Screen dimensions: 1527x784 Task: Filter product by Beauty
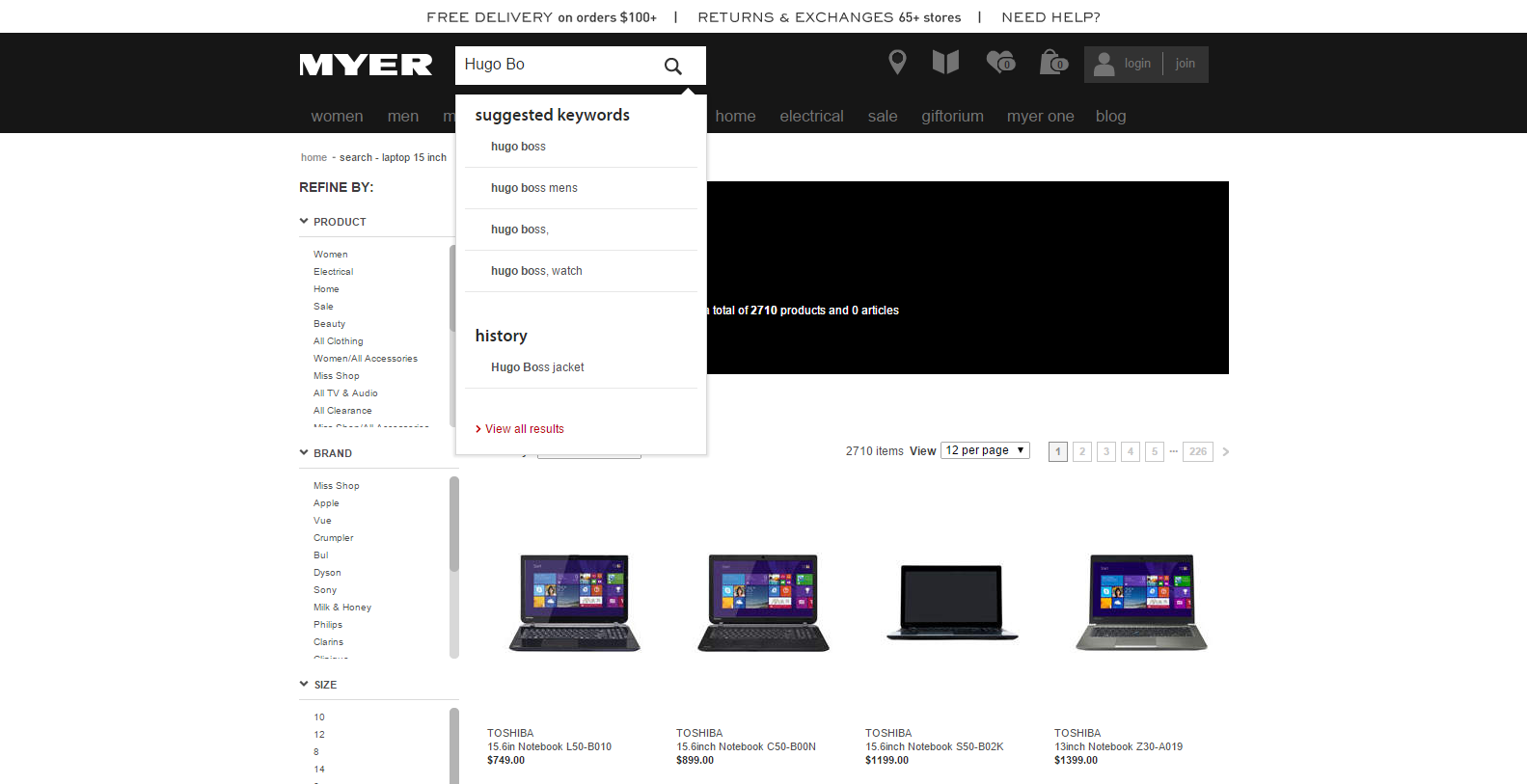click(329, 324)
